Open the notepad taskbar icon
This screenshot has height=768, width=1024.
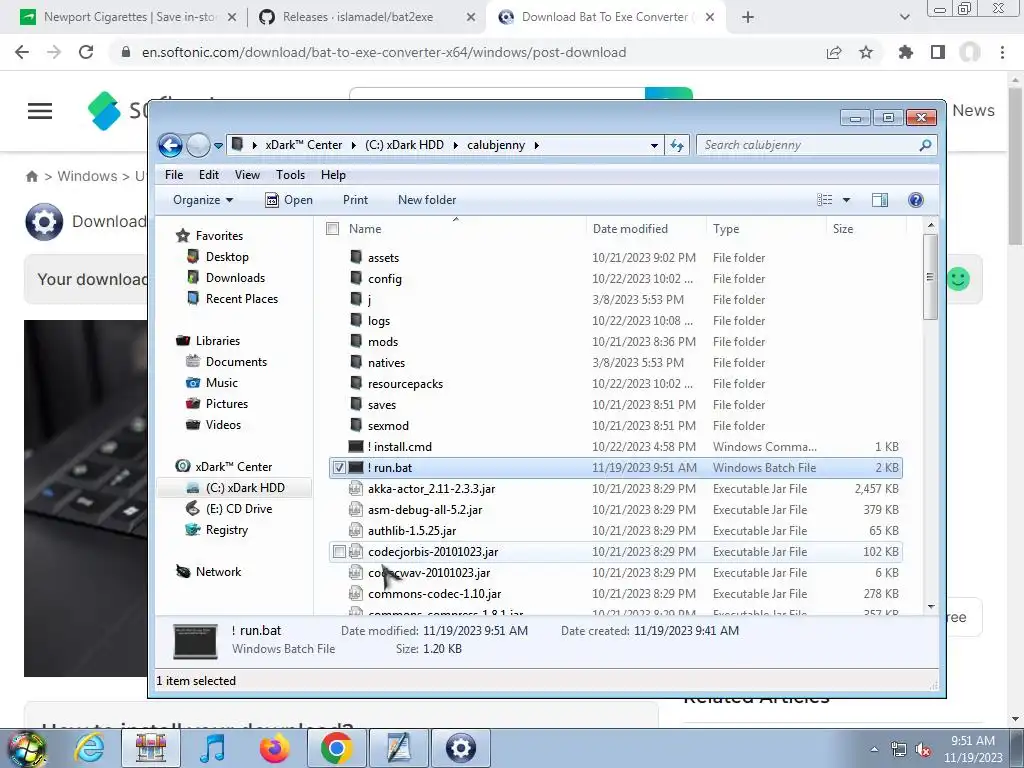[x=398, y=748]
